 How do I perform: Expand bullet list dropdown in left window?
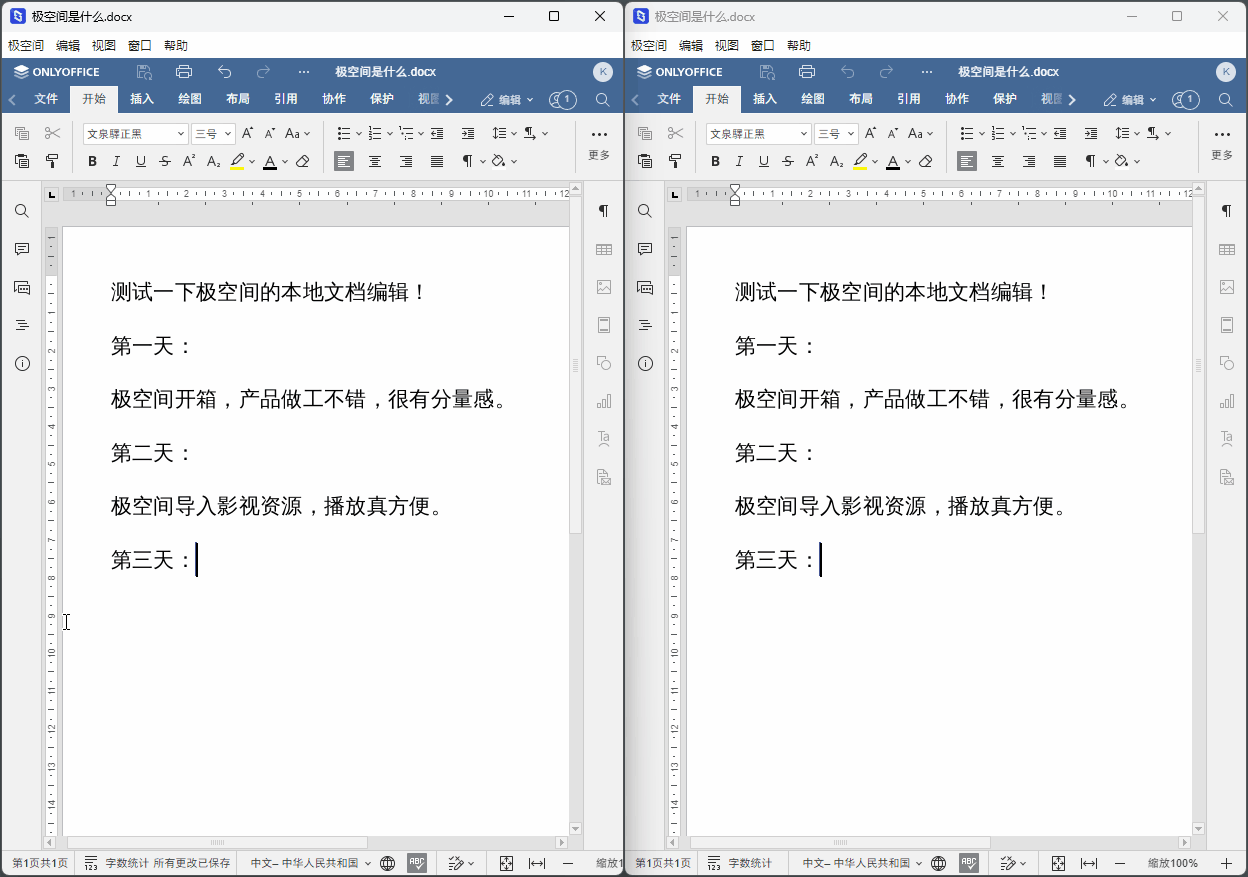coord(360,133)
